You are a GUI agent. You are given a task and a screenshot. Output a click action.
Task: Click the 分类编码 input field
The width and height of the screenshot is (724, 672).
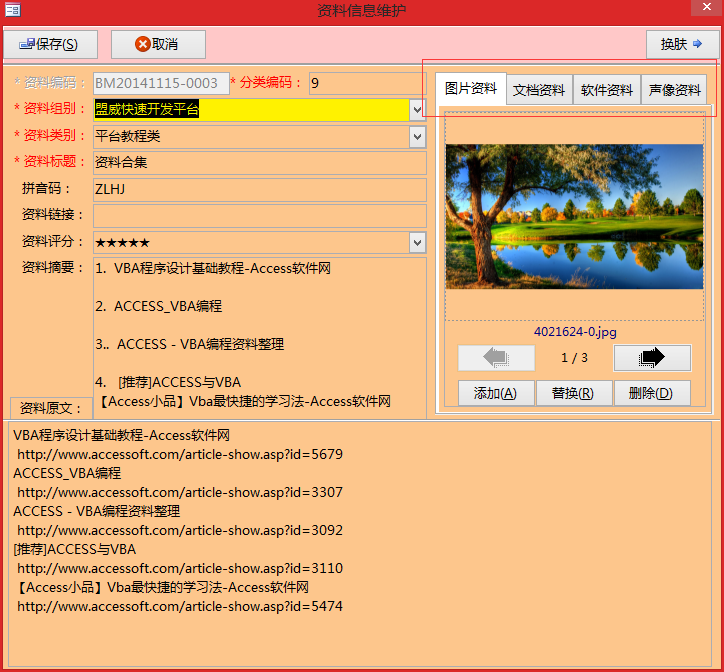[x=368, y=83]
